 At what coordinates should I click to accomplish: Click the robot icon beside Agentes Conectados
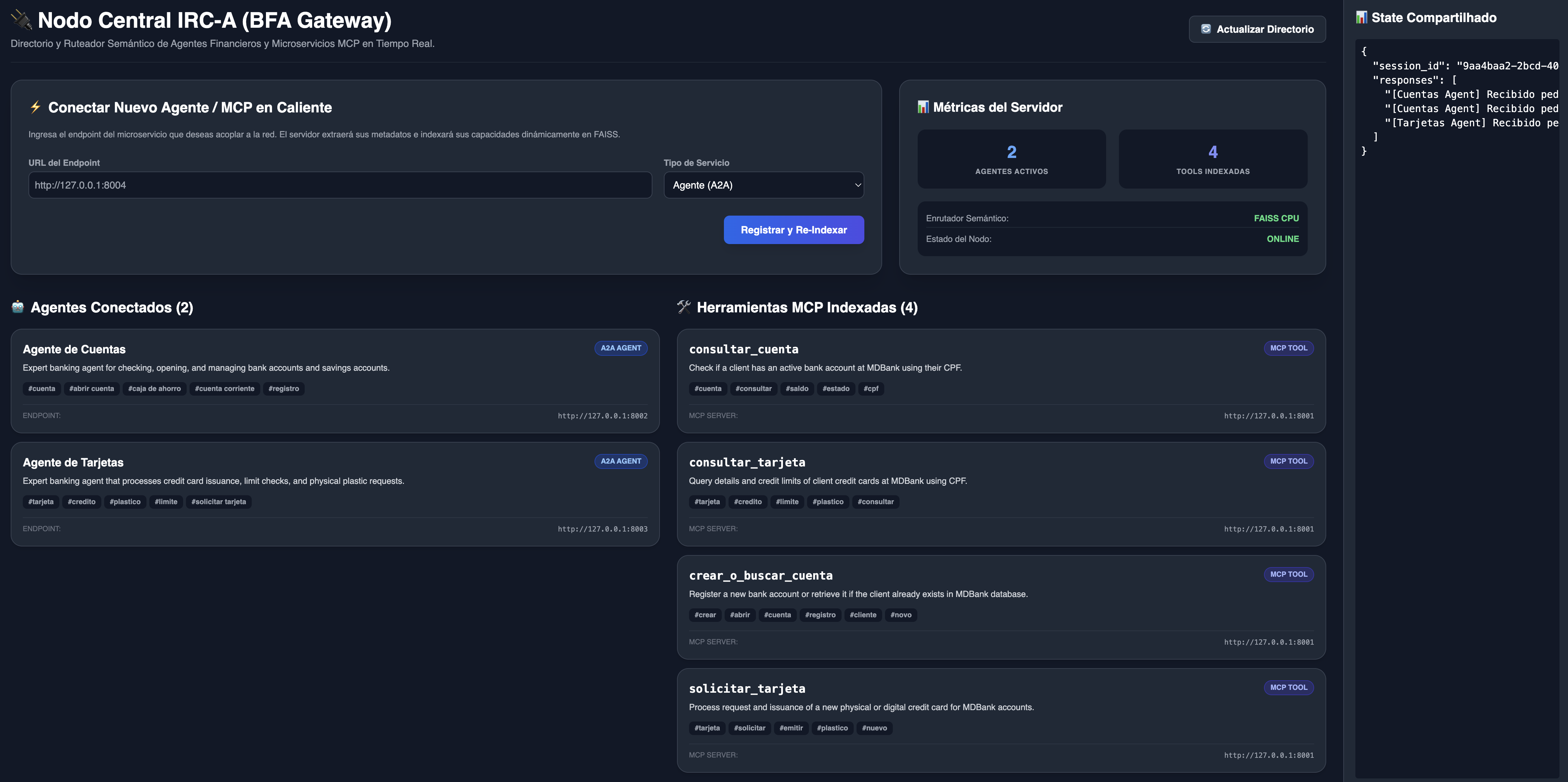pos(18,307)
